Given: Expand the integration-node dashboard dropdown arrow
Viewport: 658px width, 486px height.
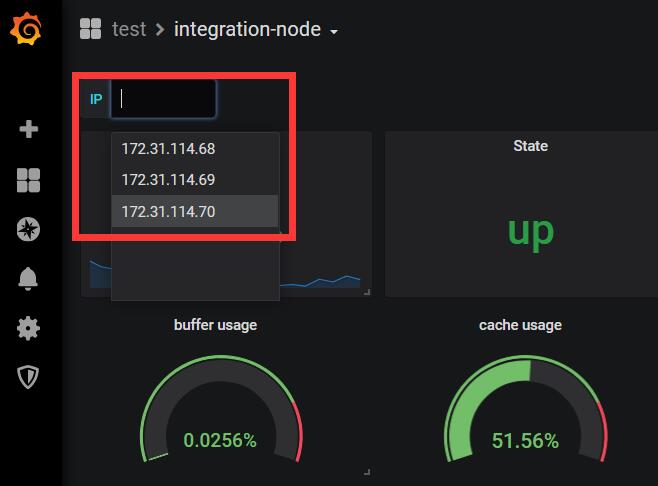Looking at the screenshot, I should (334, 31).
